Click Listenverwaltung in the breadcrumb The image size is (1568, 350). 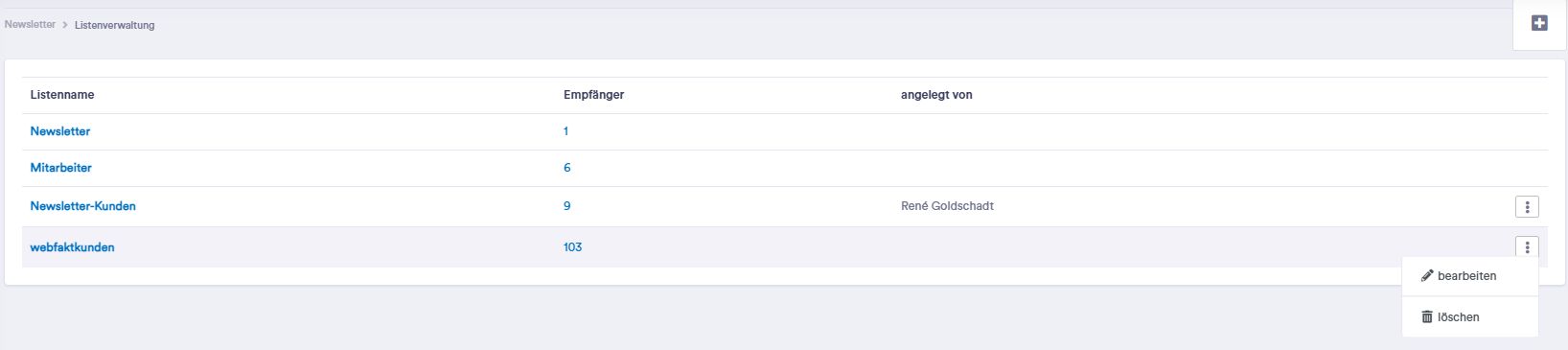[x=114, y=25]
